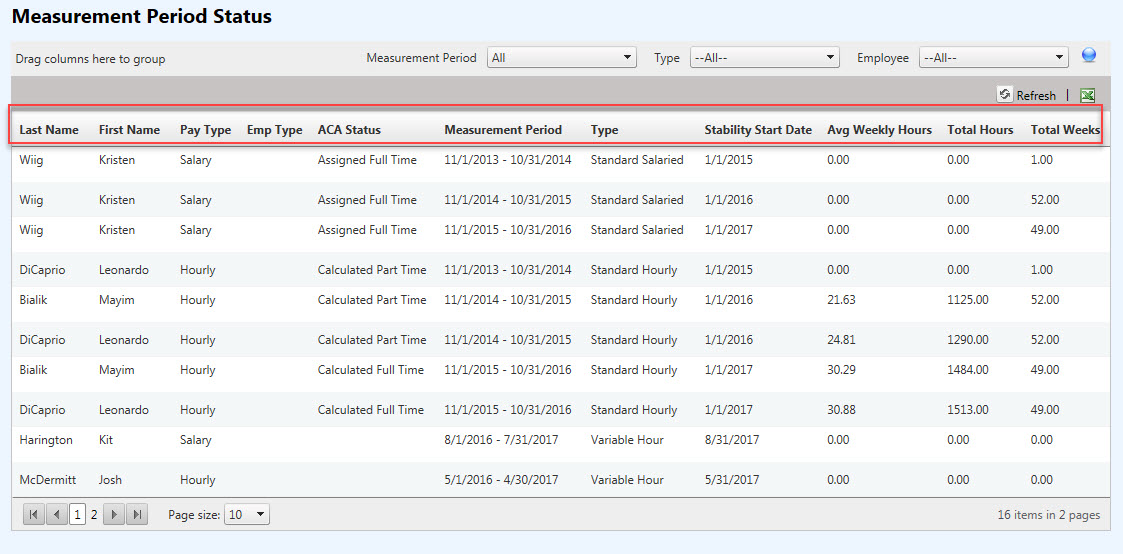This screenshot has width=1123, height=554.
Task: Select page 1 in the pager
Action: click(x=78, y=514)
